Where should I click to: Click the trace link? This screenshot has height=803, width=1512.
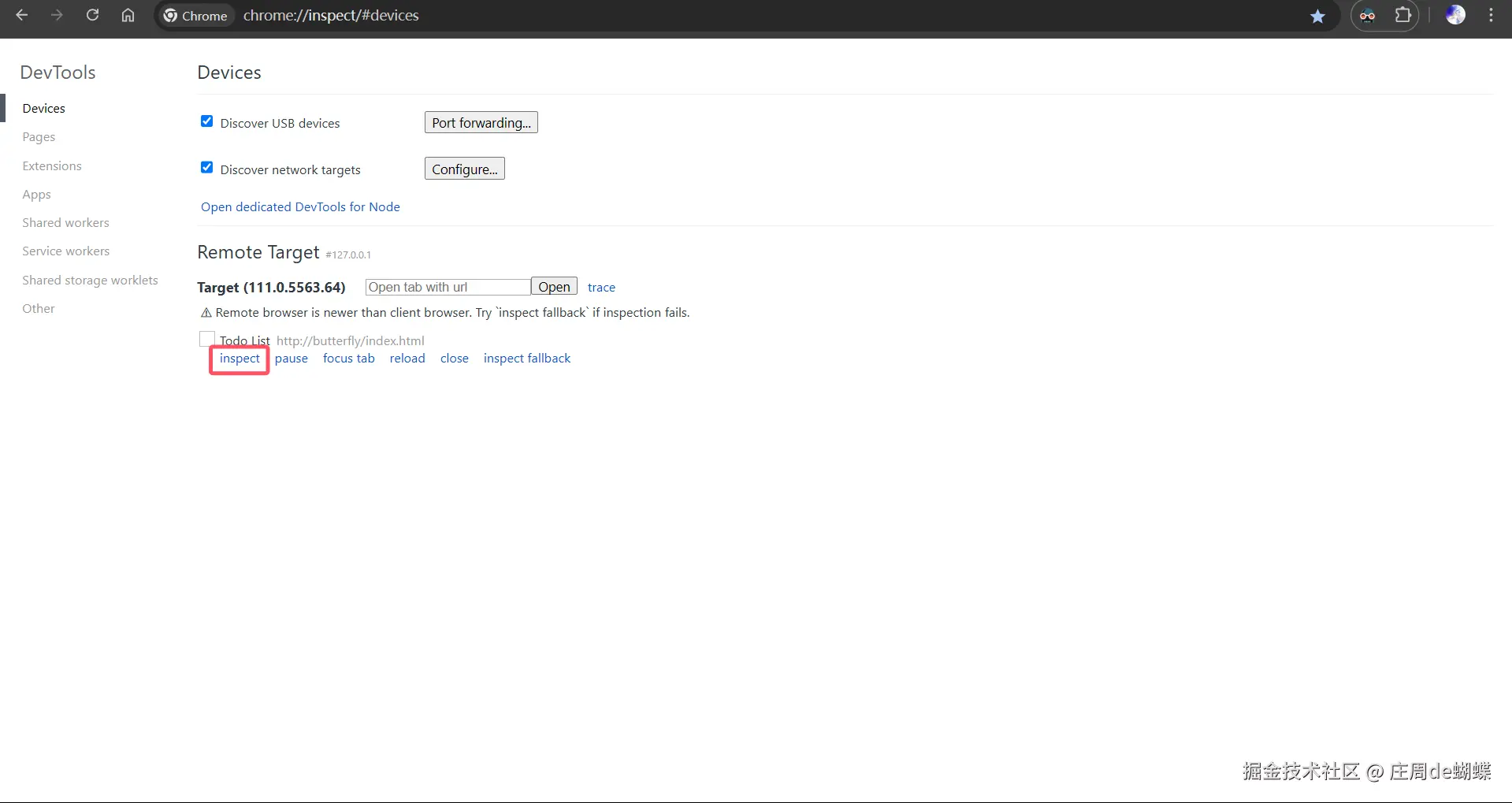(x=601, y=288)
